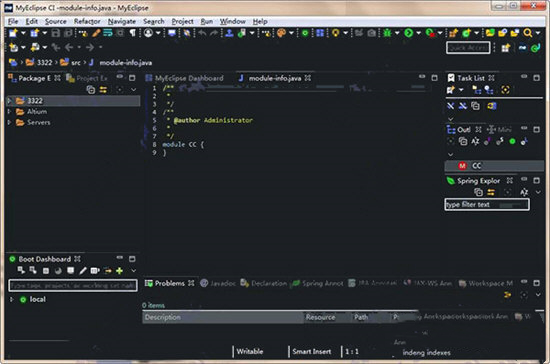Click the Redo arrow in the toolbar
550x364 pixels.
214,33
